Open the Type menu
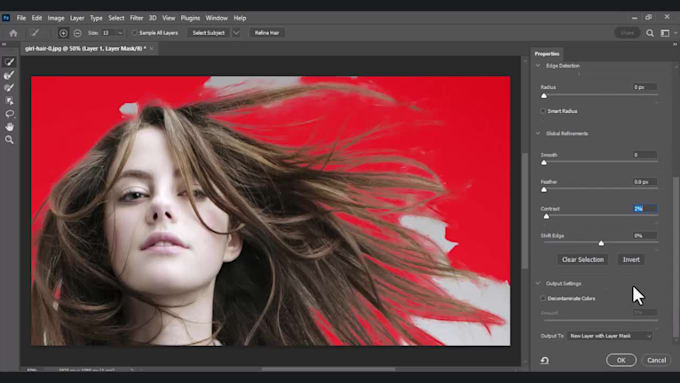Image resolution: width=680 pixels, height=383 pixels. coord(96,18)
